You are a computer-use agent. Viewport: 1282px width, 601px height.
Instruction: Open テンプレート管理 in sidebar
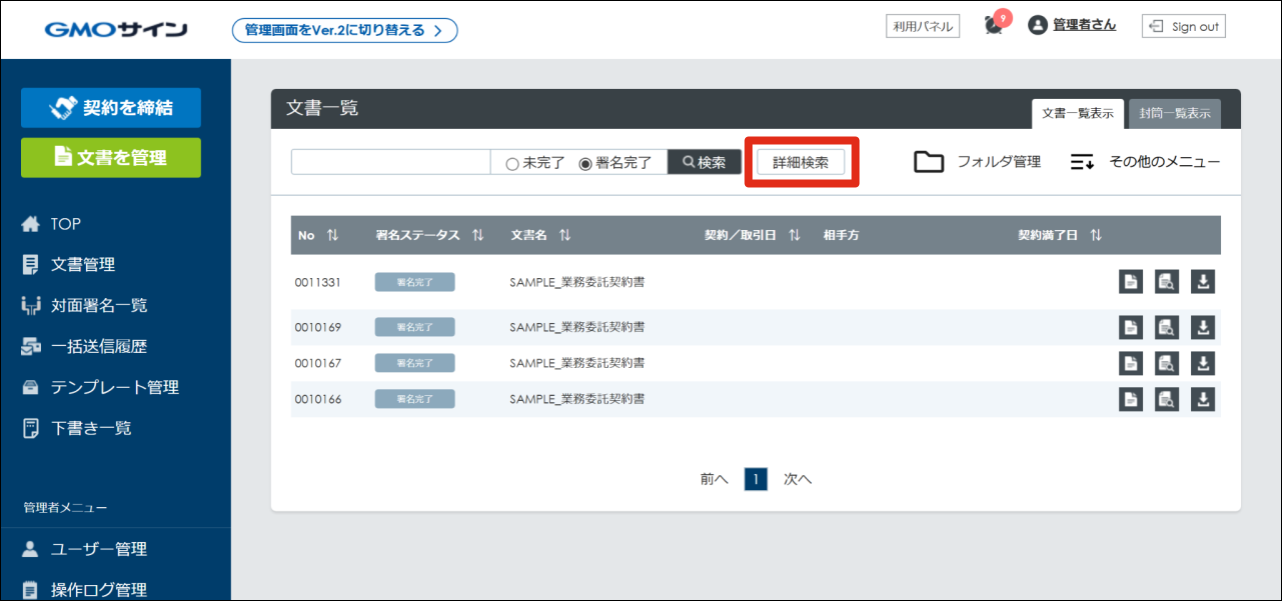coord(114,387)
